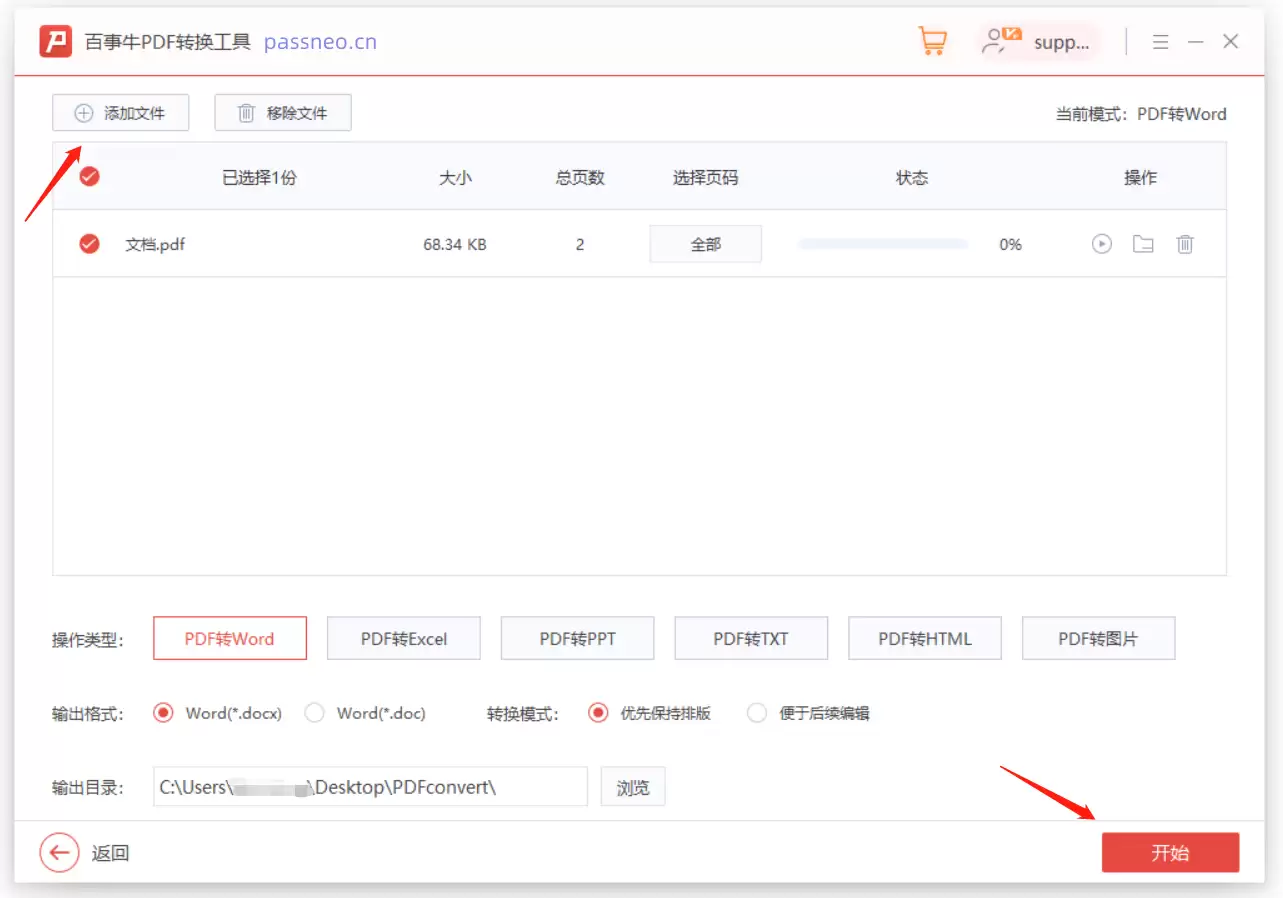Screen dimensions: 1283x898
Task: Switch to PDF转Excel mode
Action: (403, 638)
